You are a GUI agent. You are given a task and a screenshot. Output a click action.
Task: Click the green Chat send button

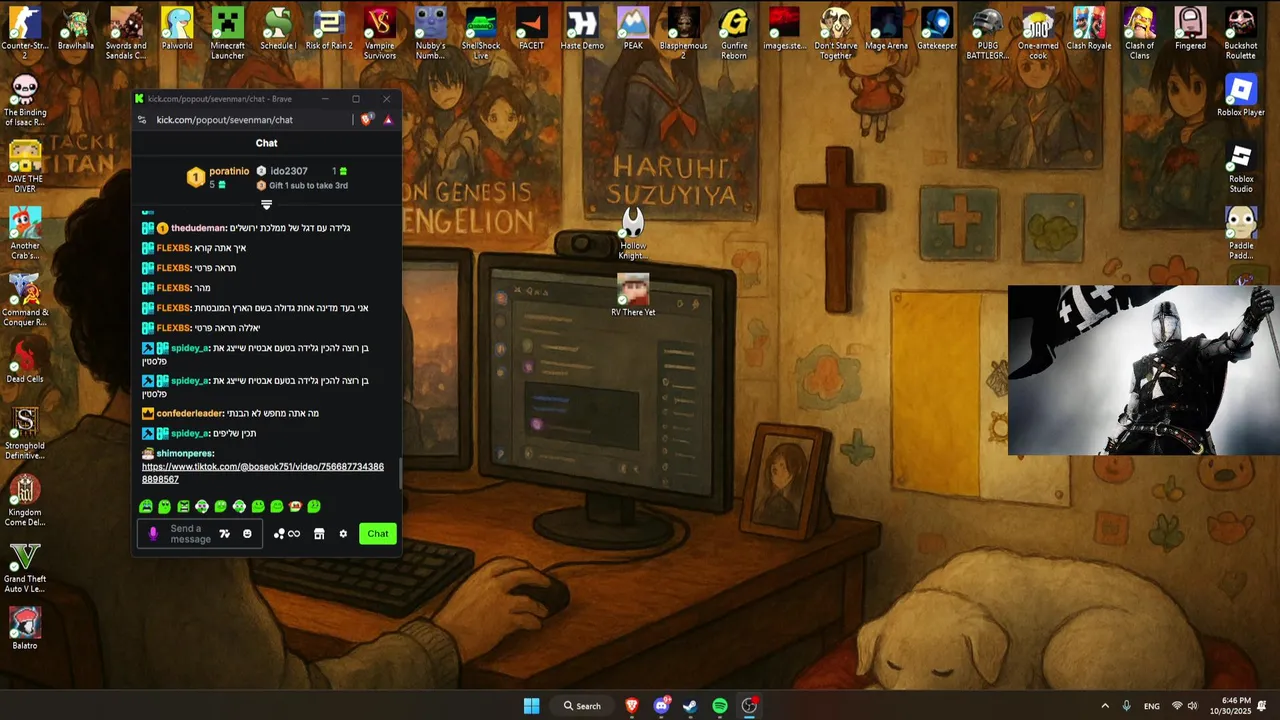(x=378, y=534)
